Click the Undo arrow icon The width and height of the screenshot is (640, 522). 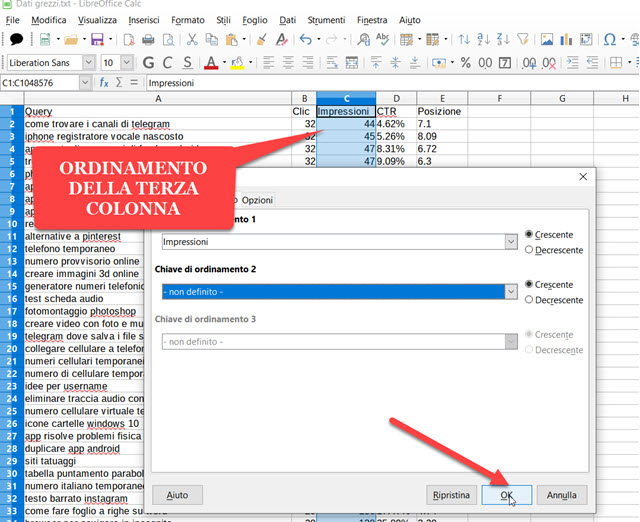point(306,40)
